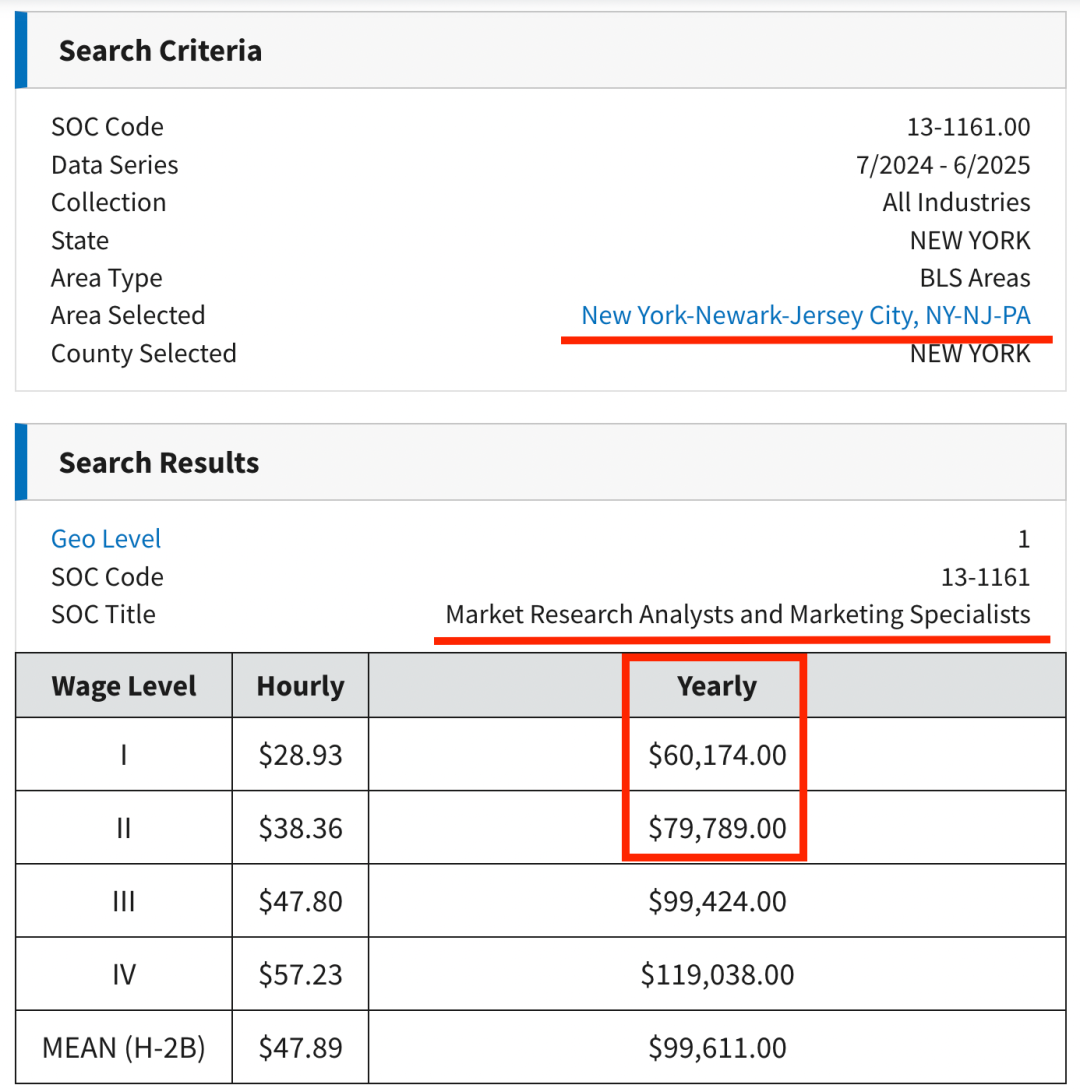Click the Level III yearly wage $99,424.00
Screen dimensions: 1080x1092
click(x=717, y=902)
